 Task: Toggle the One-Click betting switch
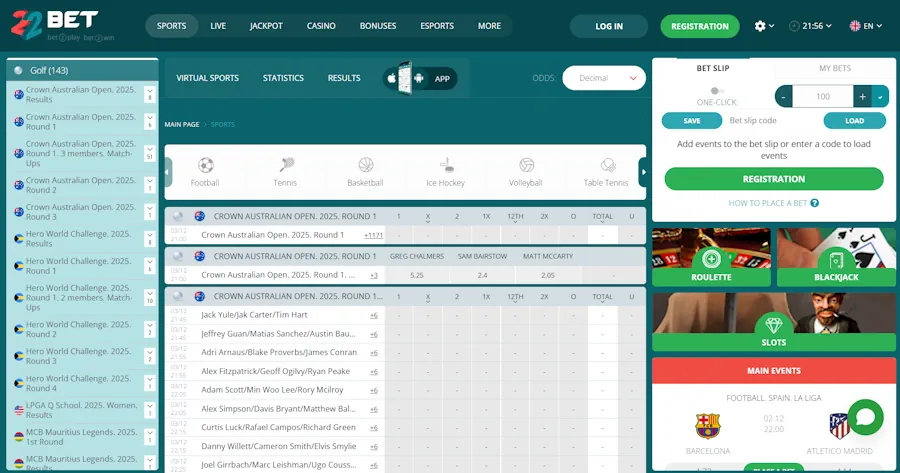pos(716,91)
